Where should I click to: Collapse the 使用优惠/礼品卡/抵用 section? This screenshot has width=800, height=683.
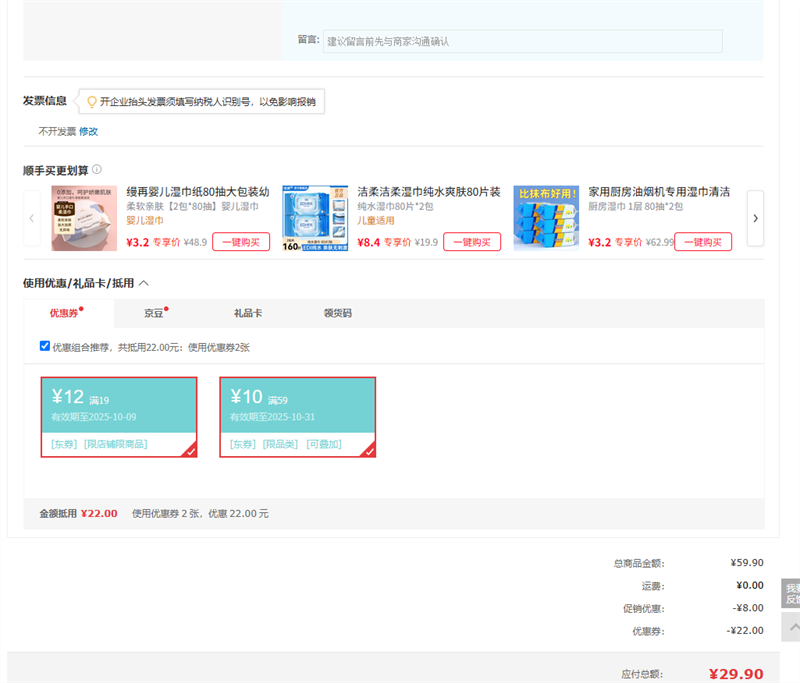144,284
